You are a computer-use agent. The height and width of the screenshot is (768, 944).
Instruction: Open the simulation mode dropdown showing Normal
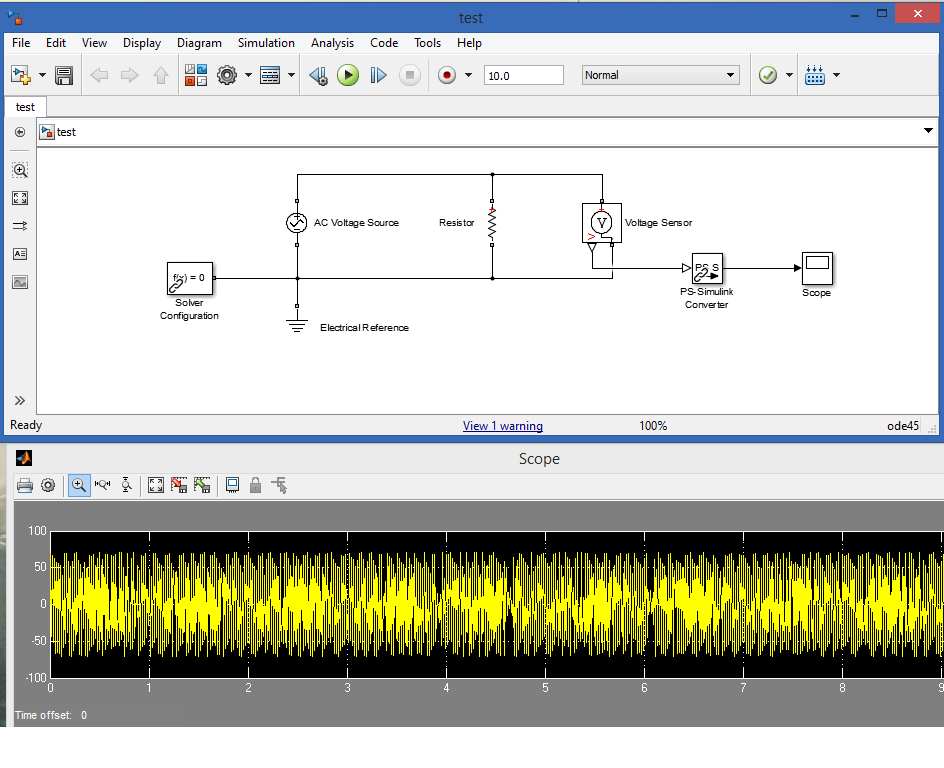[660, 74]
